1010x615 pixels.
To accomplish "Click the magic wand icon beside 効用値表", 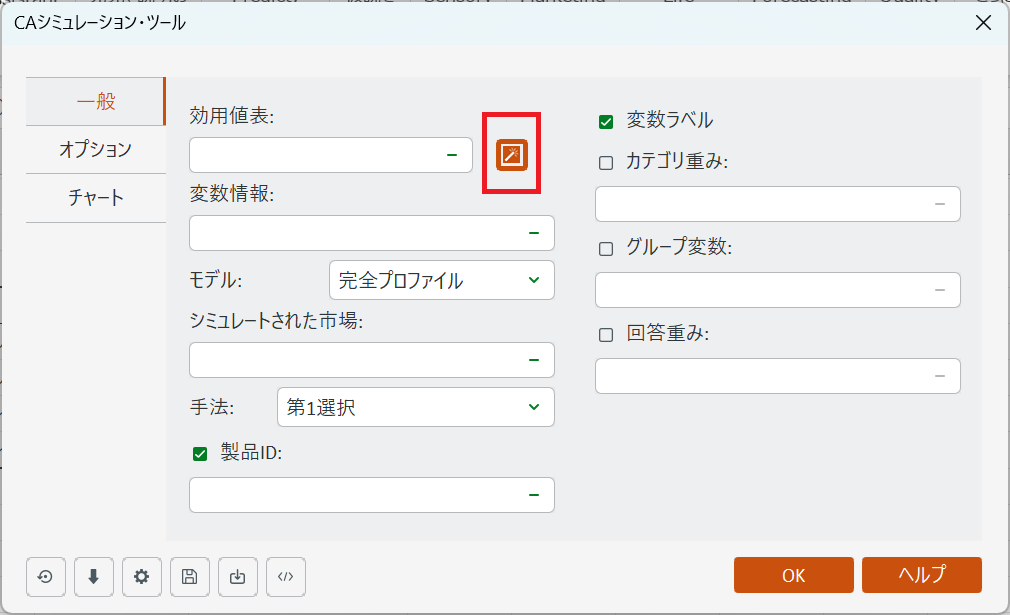I will click(511, 155).
